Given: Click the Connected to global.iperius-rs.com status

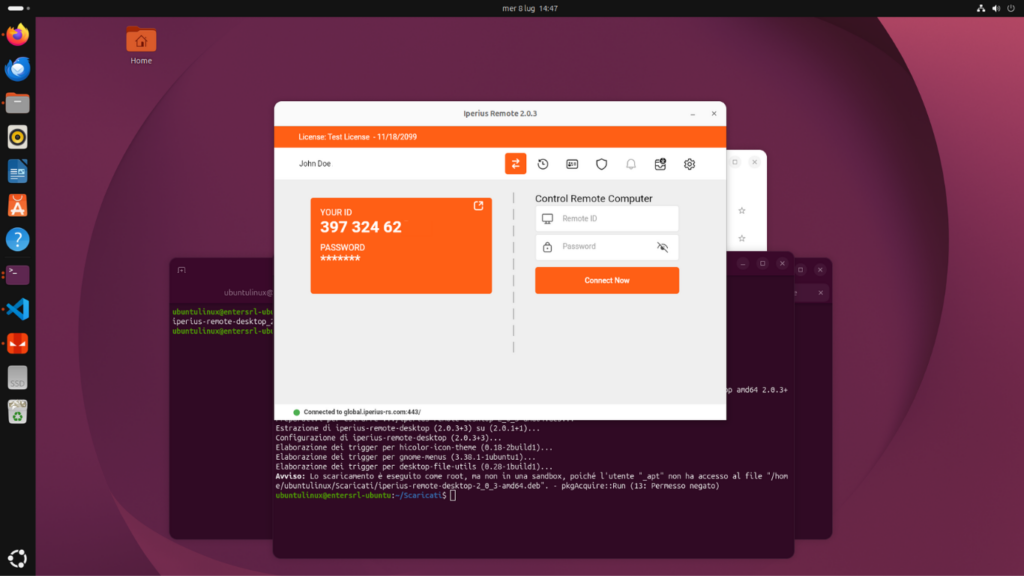Looking at the screenshot, I should pos(362,412).
